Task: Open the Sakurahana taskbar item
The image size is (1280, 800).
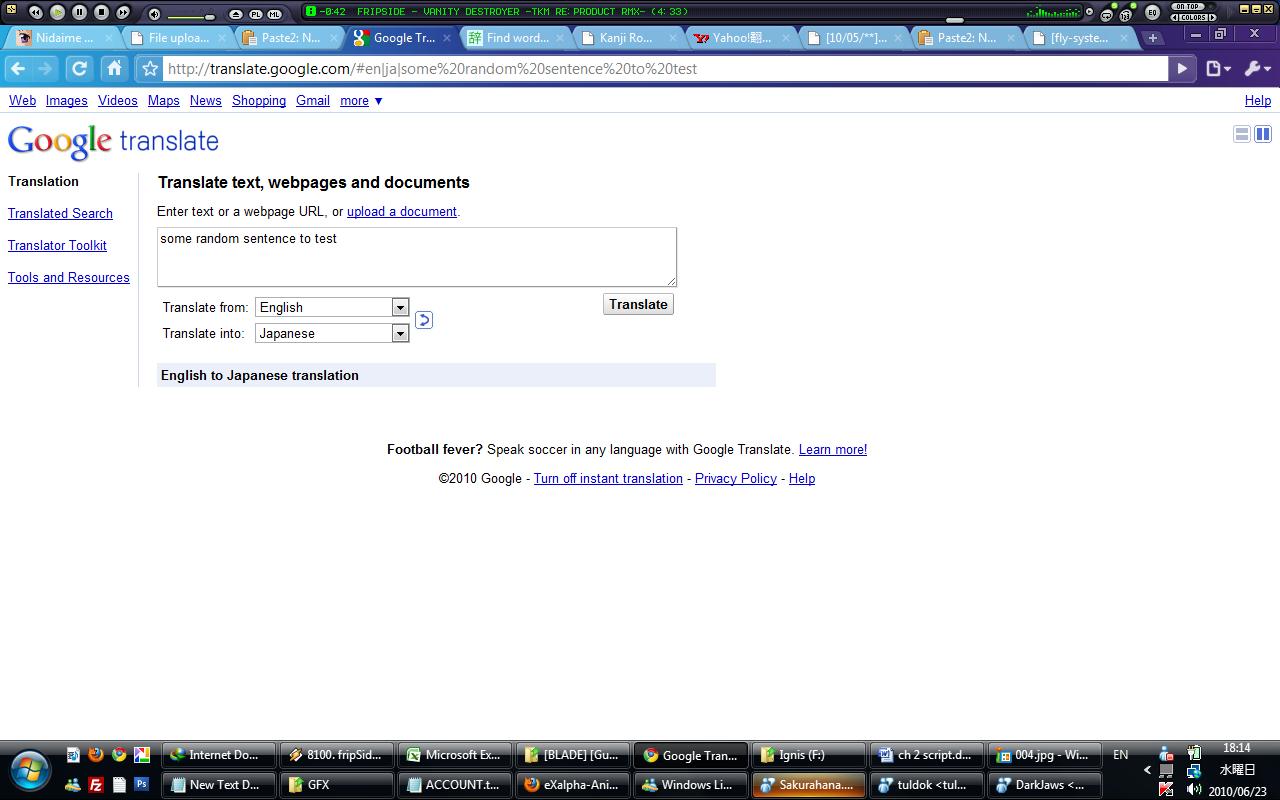Action: (x=808, y=785)
